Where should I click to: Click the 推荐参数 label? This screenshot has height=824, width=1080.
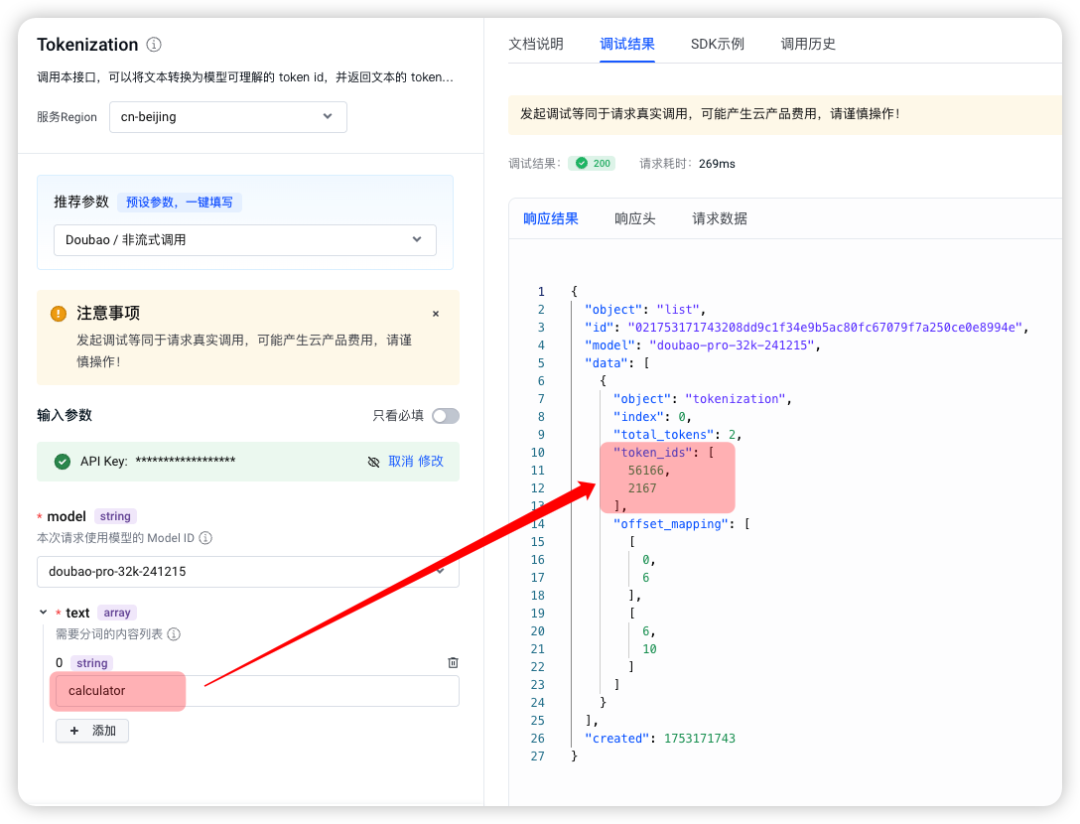(x=81, y=202)
